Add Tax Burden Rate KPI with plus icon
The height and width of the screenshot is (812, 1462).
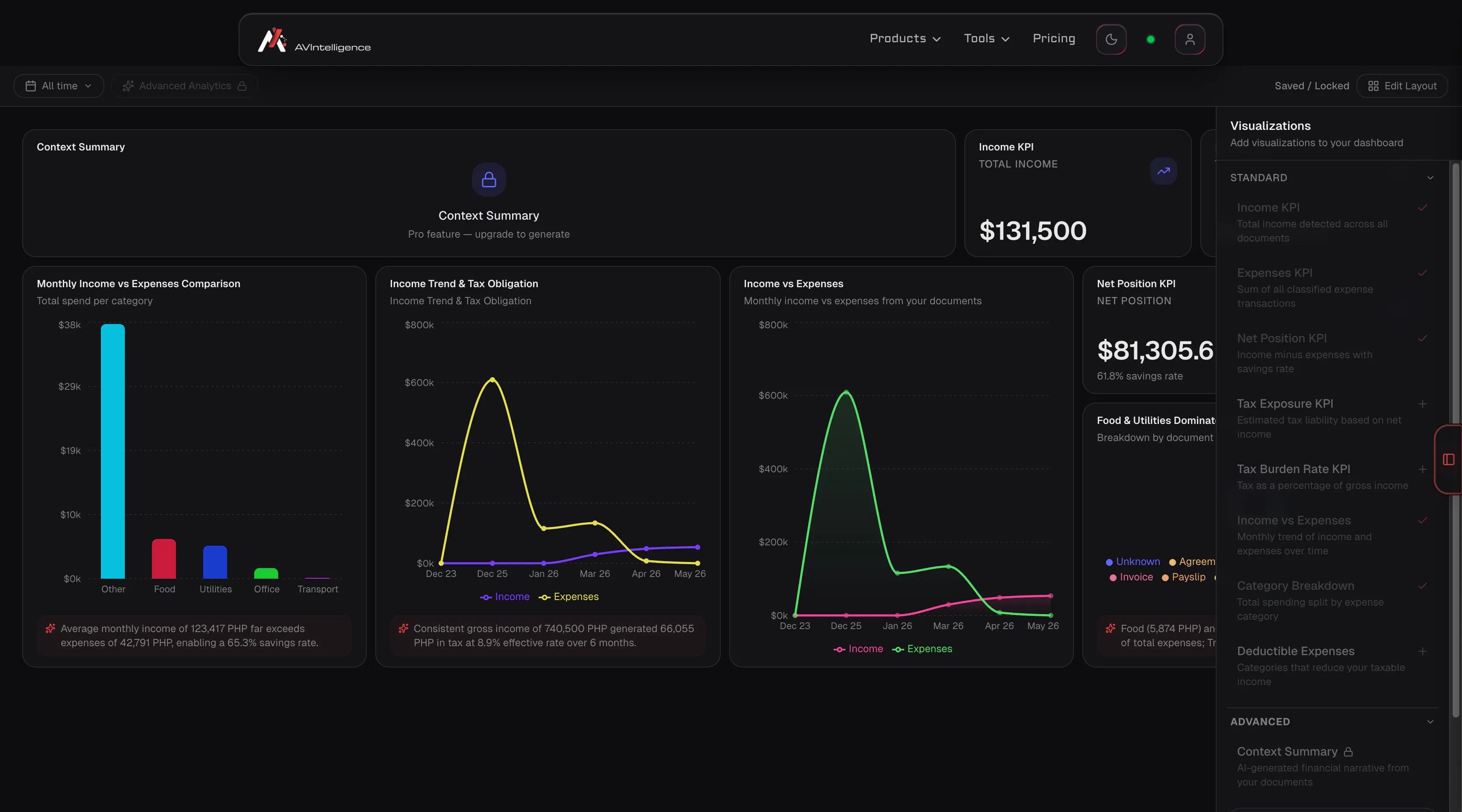1422,469
